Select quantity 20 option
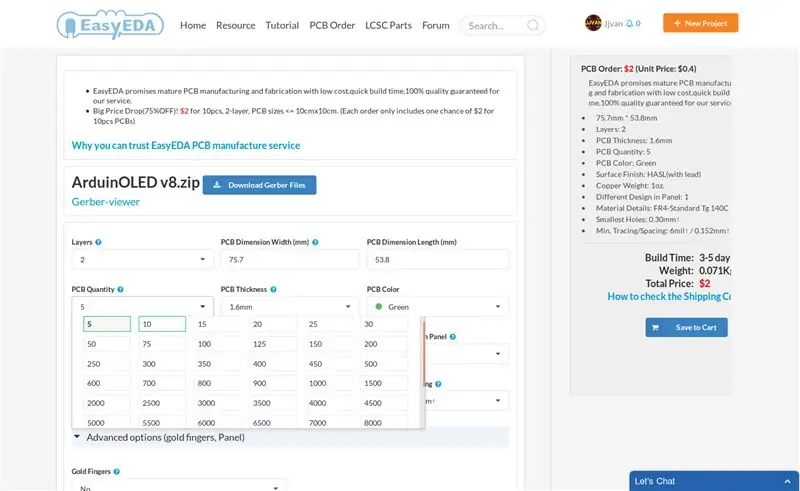800x491 pixels. [x=272, y=324]
